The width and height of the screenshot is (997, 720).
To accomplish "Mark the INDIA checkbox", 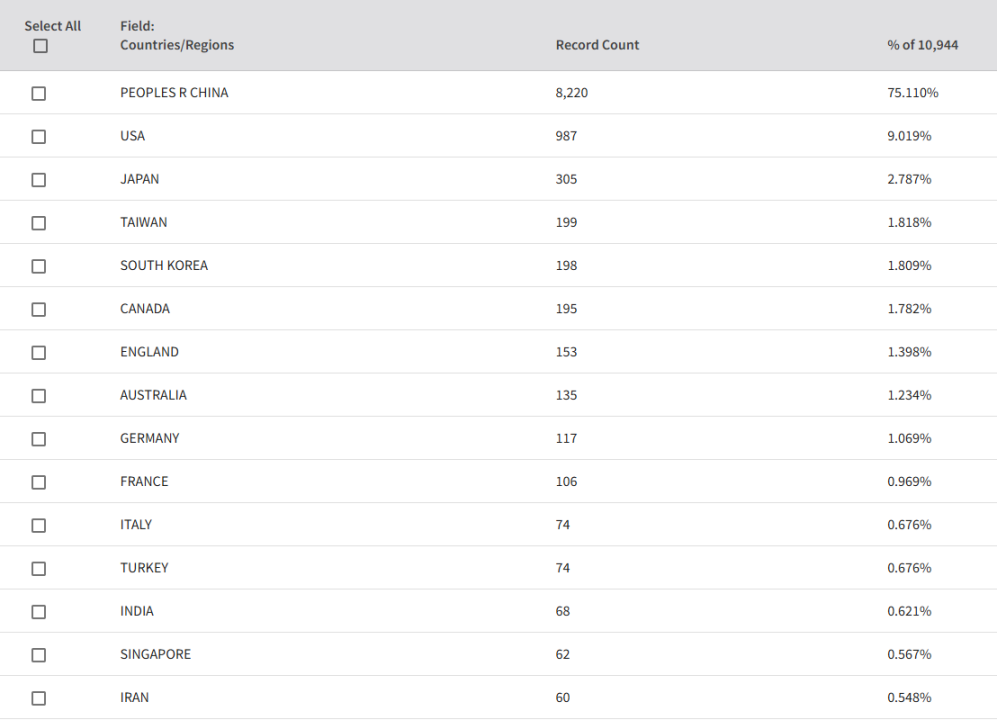I will point(39,612).
